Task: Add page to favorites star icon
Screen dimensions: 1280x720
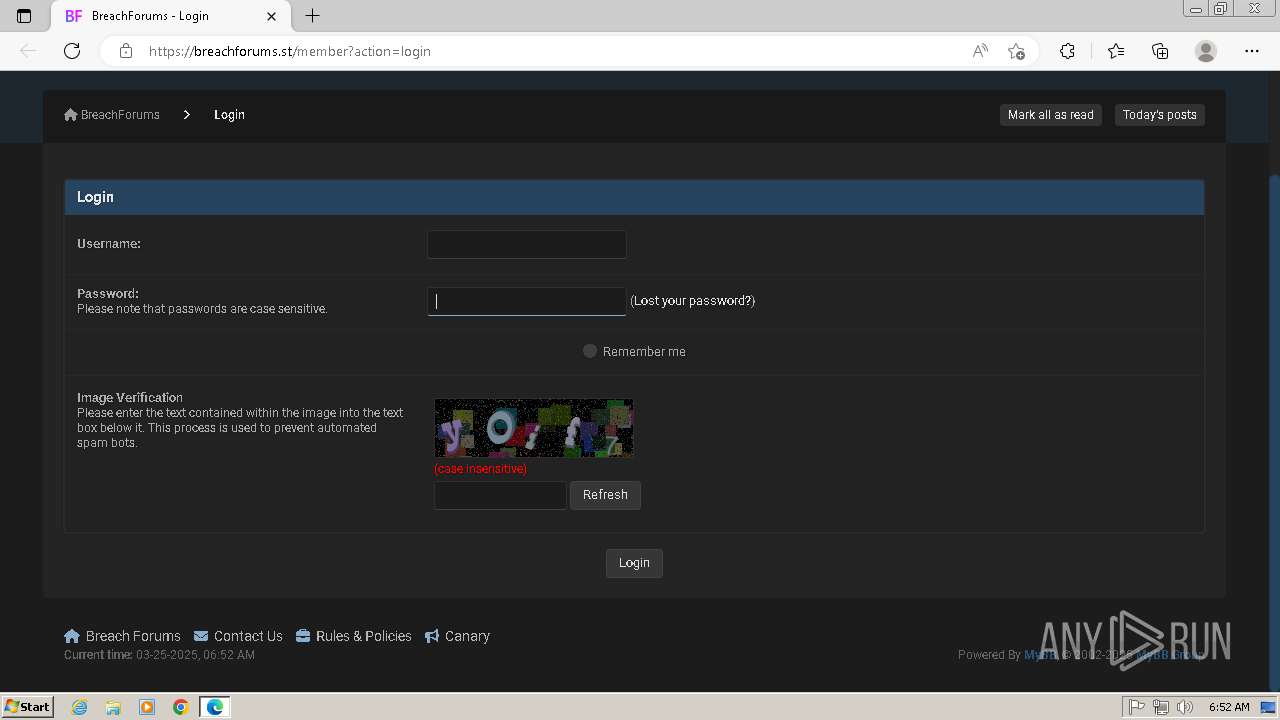Action: point(1016,51)
